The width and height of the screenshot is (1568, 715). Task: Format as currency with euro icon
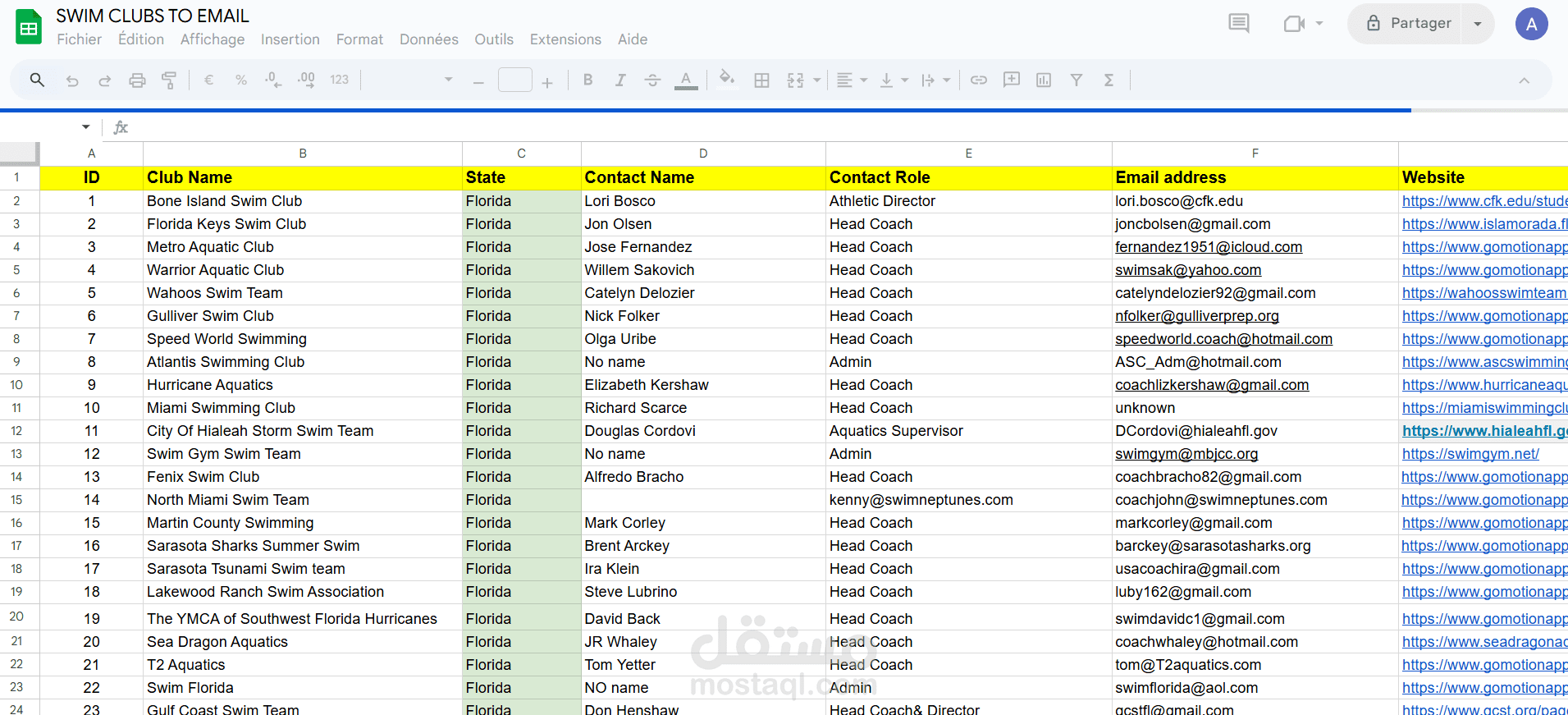pyautogui.click(x=208, y=80)
